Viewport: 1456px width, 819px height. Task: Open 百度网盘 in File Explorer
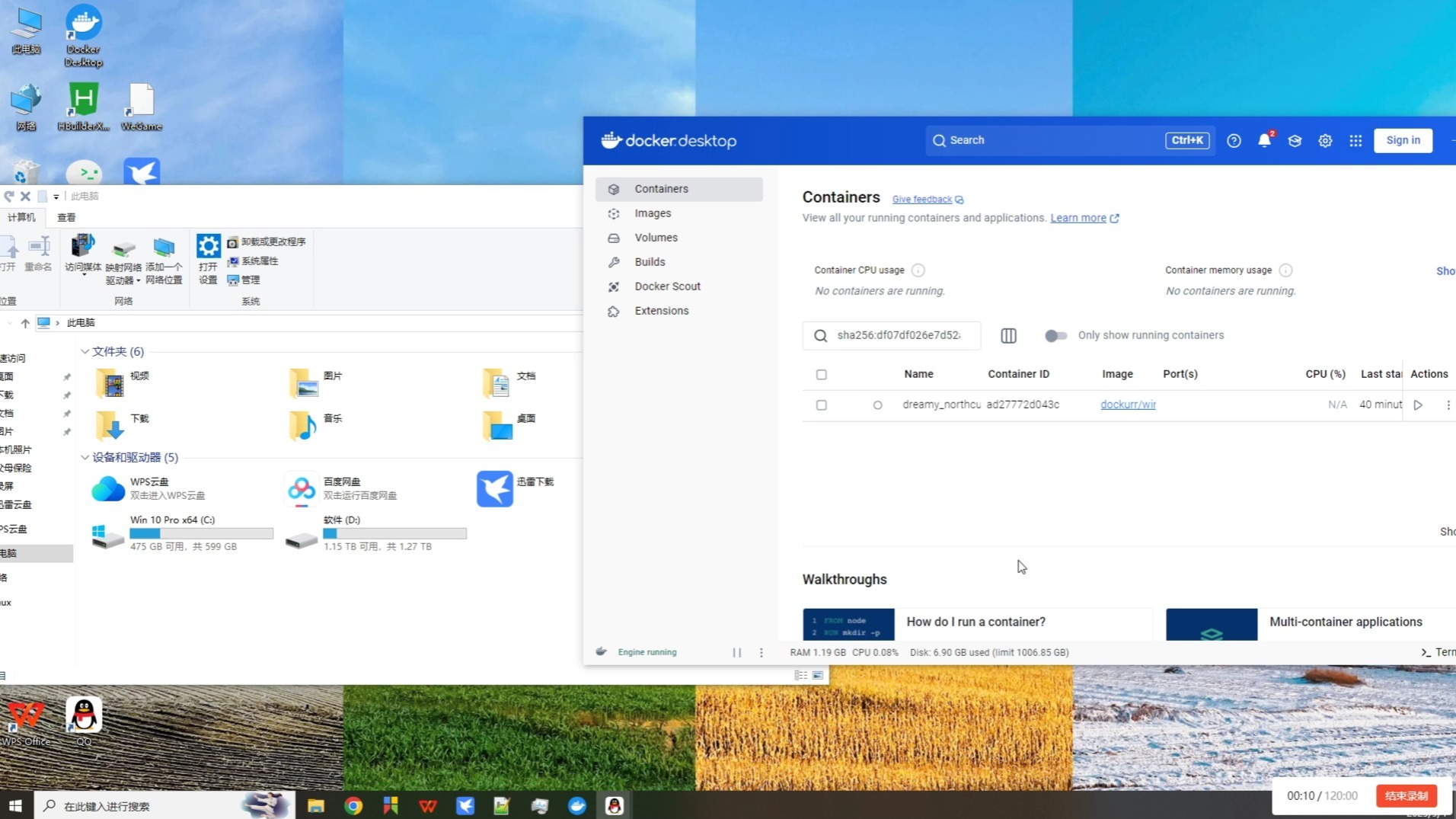tap(341, 488)
